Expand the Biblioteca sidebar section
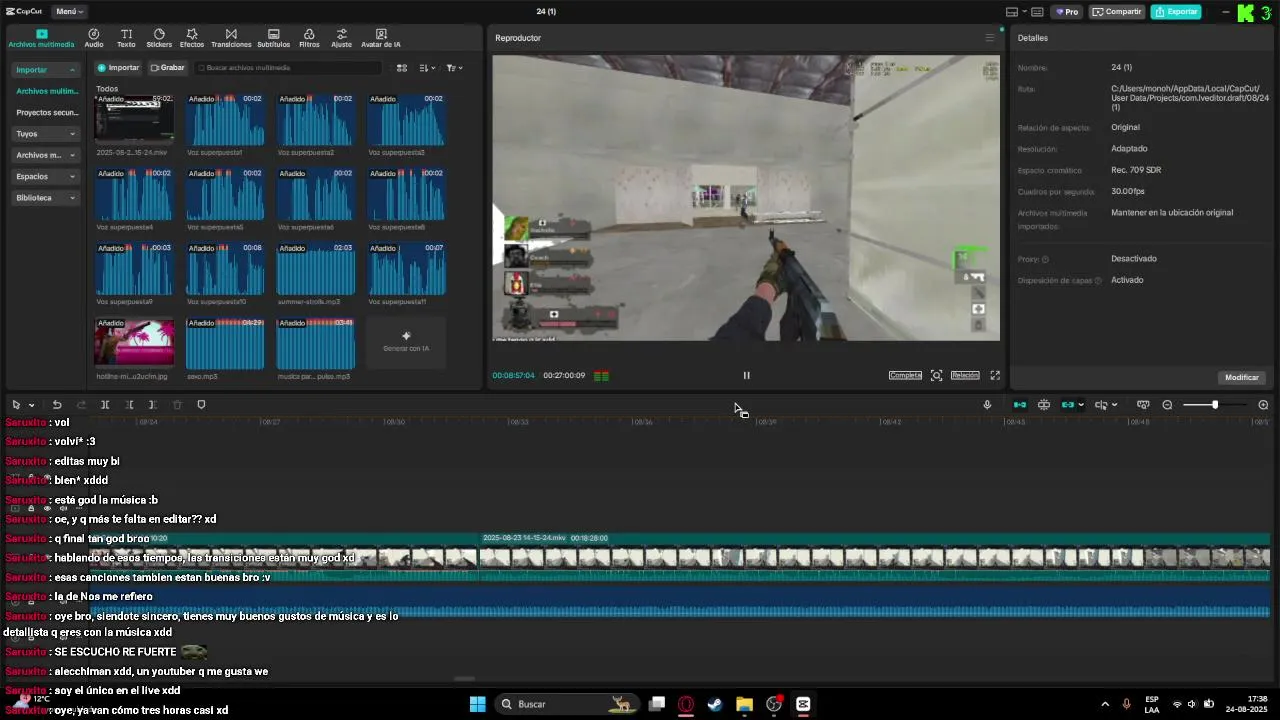The width and height of the screenshot is (1280, 720). (45, 198)
